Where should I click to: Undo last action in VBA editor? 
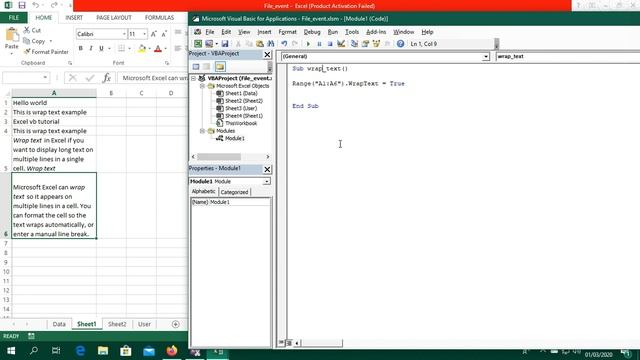[284, 44]
